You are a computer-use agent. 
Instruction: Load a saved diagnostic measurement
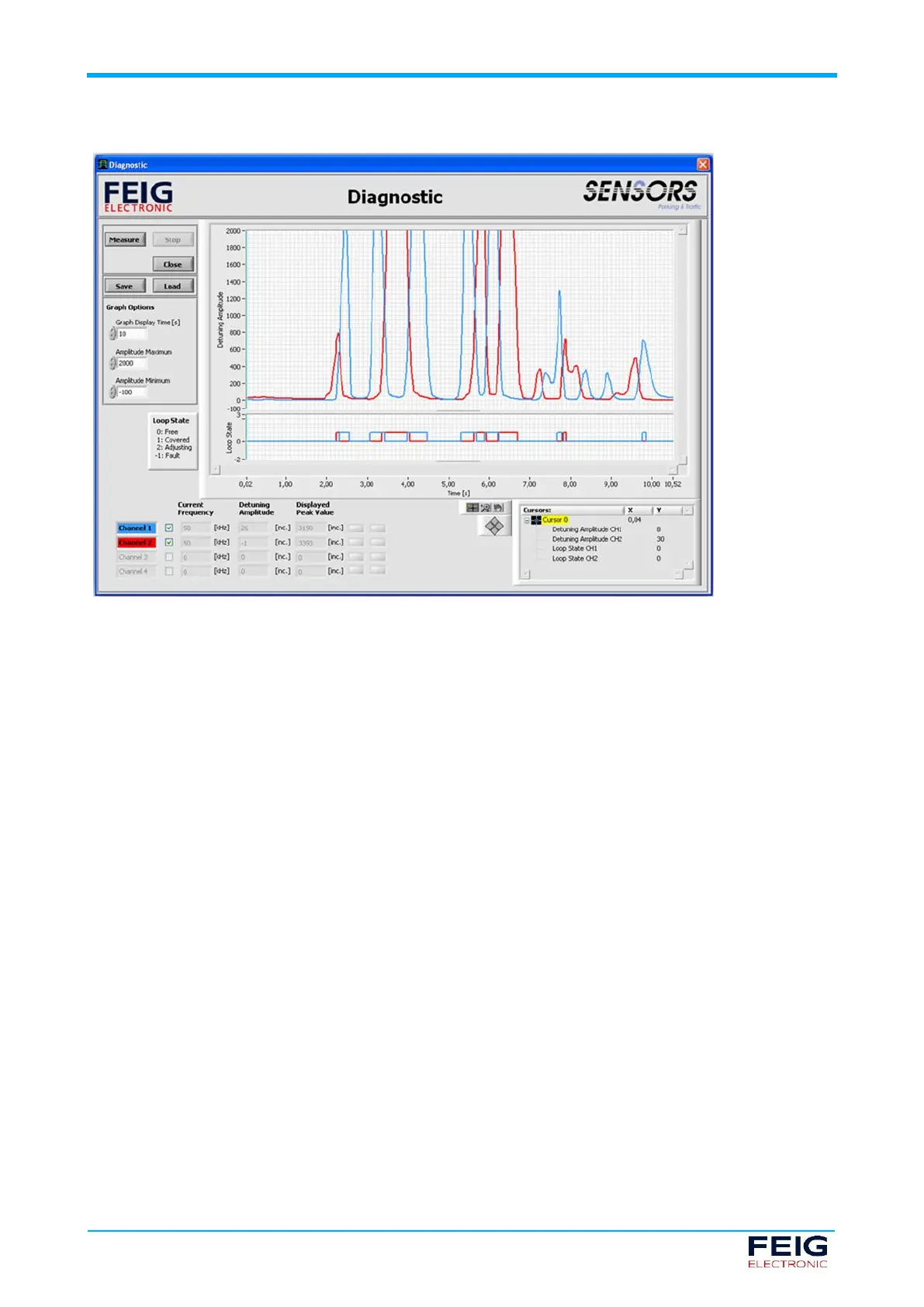(x=172, y=286)
